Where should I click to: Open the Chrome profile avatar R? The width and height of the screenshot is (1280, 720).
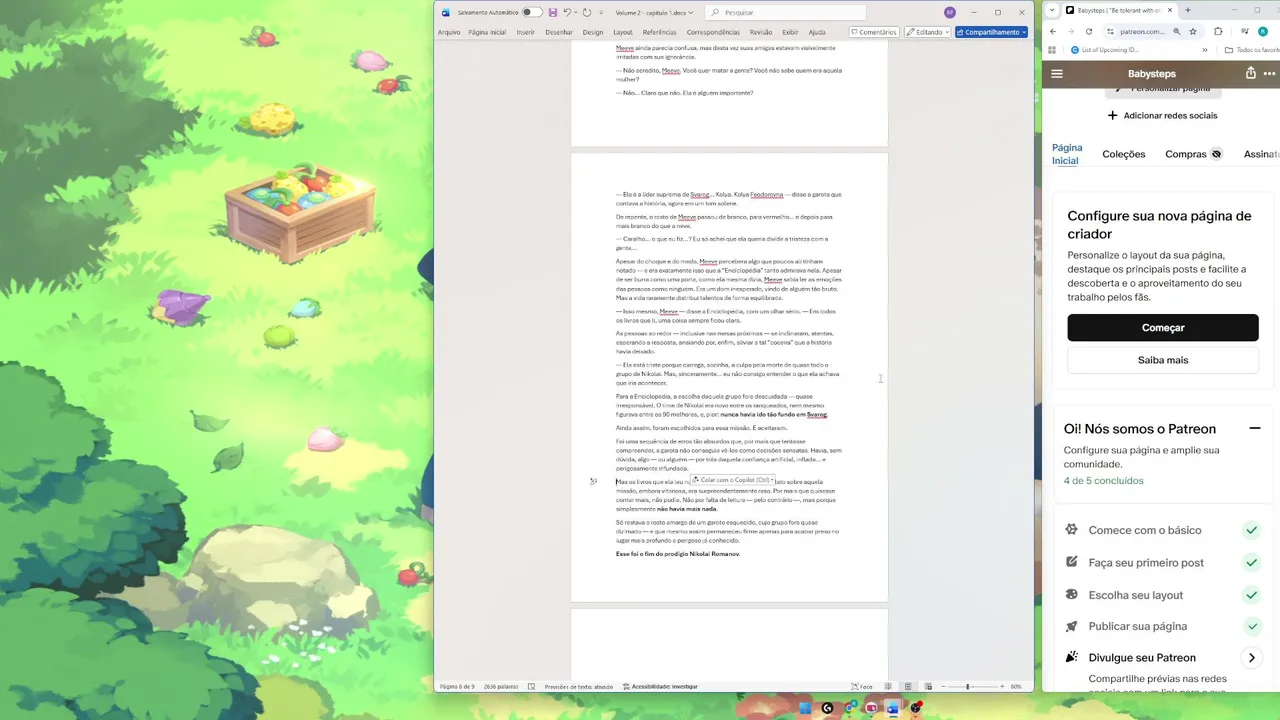1263,32
